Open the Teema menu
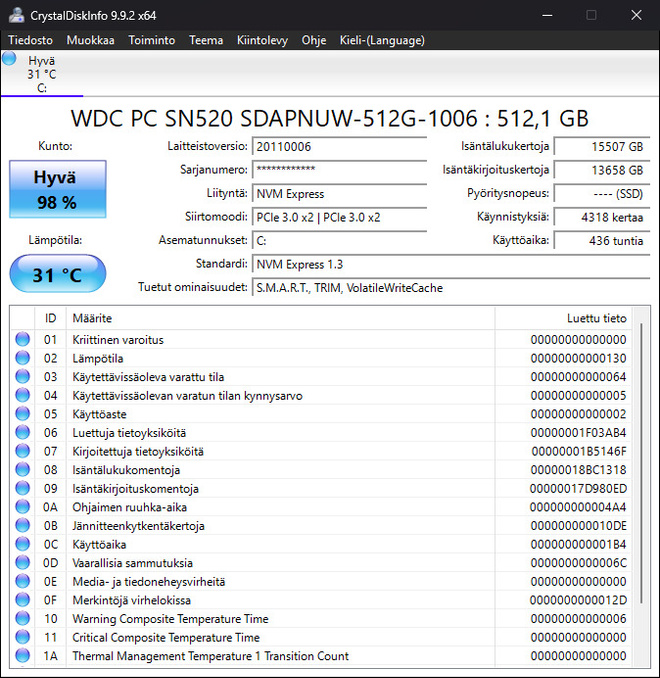The width and height of the screenshot is (660, 678). [206, 40]
